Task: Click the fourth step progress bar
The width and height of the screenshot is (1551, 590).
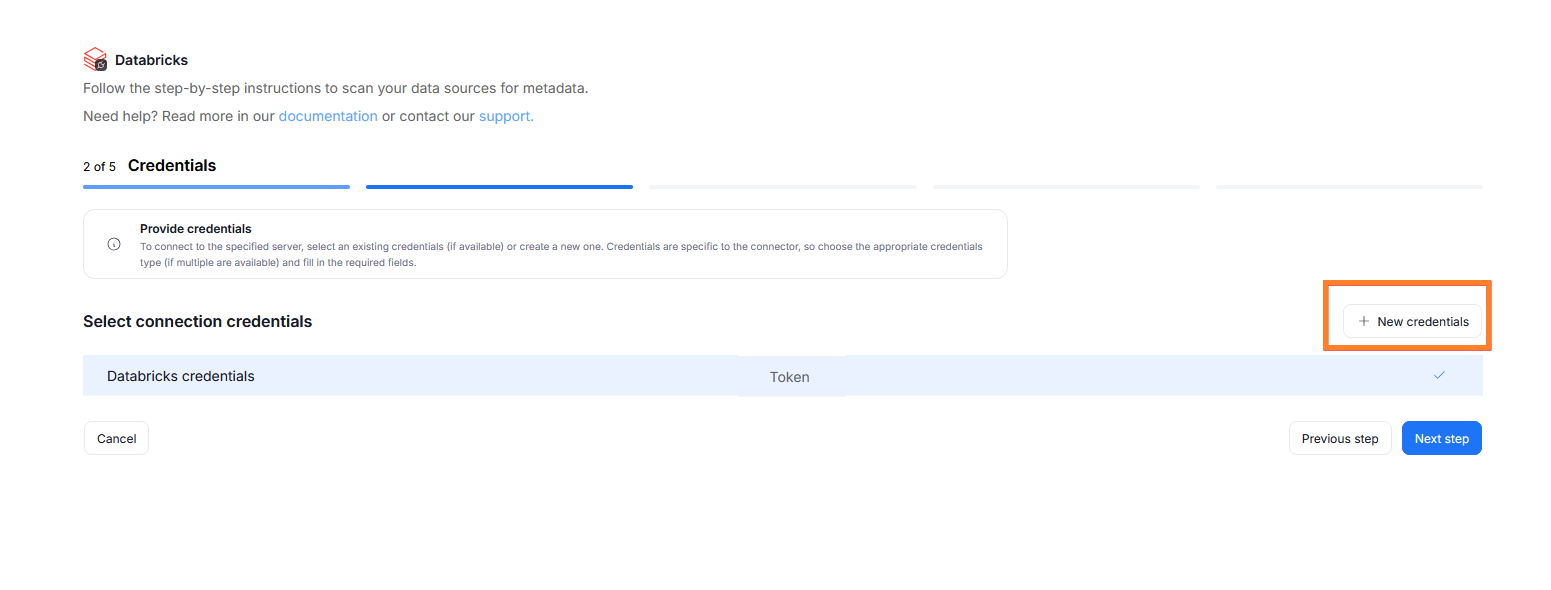Action: pos(1066,186)
